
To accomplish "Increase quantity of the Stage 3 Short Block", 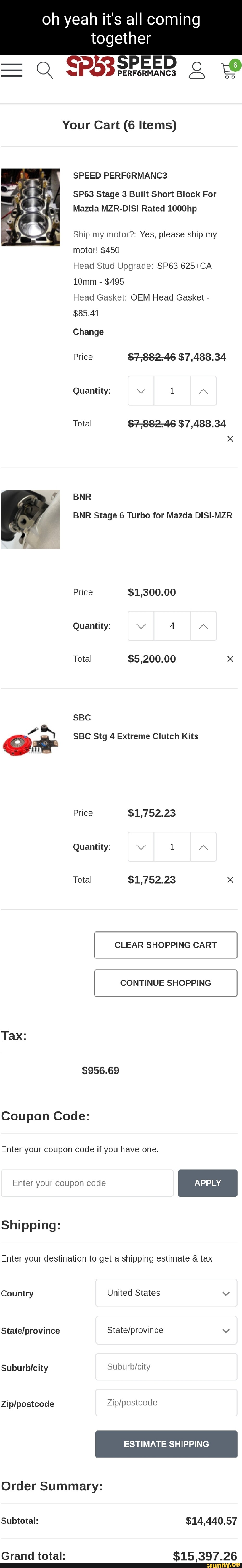I will 204,391.
